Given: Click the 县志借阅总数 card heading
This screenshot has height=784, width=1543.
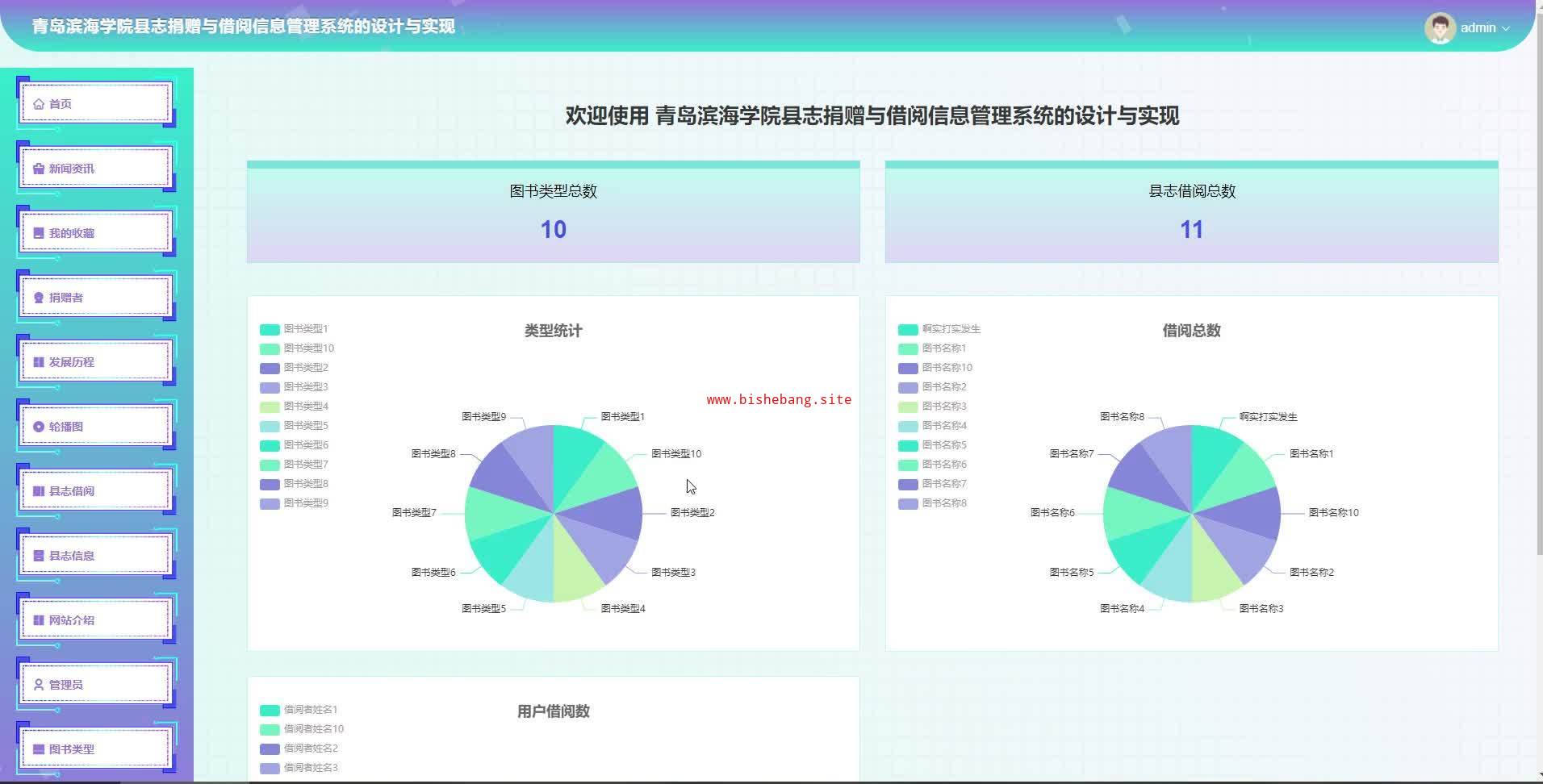Looking at the screenshot, I should click(1192, 191).
